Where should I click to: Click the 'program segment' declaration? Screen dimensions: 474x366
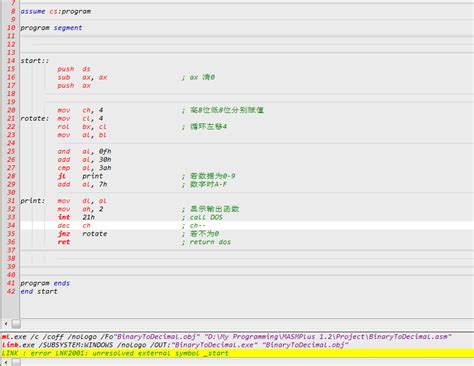pyautogui.click(x=51, y=28)
